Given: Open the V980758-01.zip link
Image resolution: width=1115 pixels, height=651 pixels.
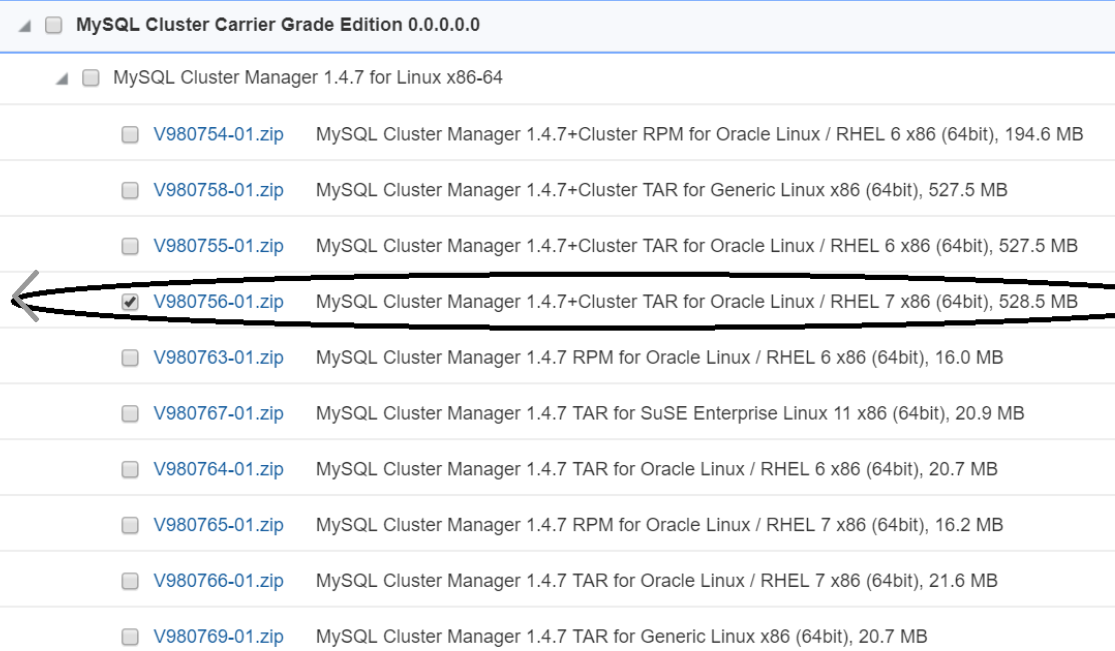Looking at the screenshot, I should click(x=218, y=190).
